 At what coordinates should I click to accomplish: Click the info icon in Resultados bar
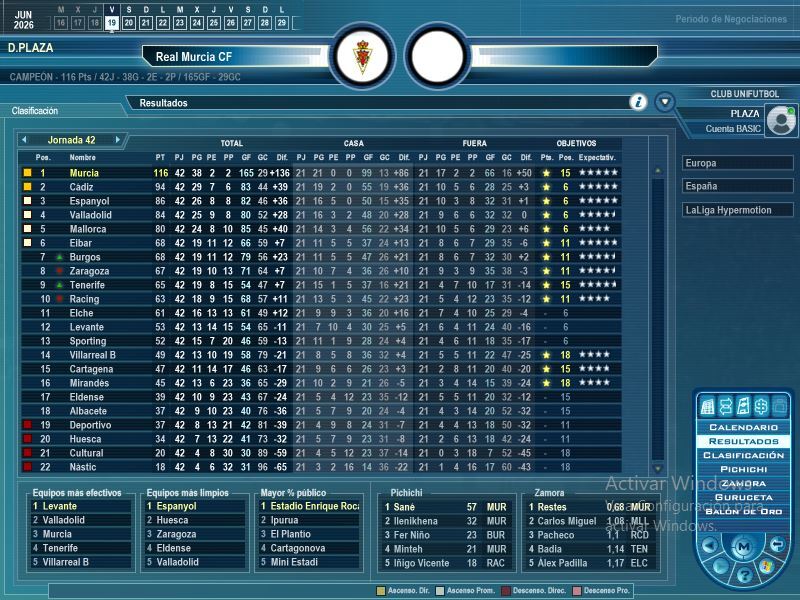tap(638, 102)
